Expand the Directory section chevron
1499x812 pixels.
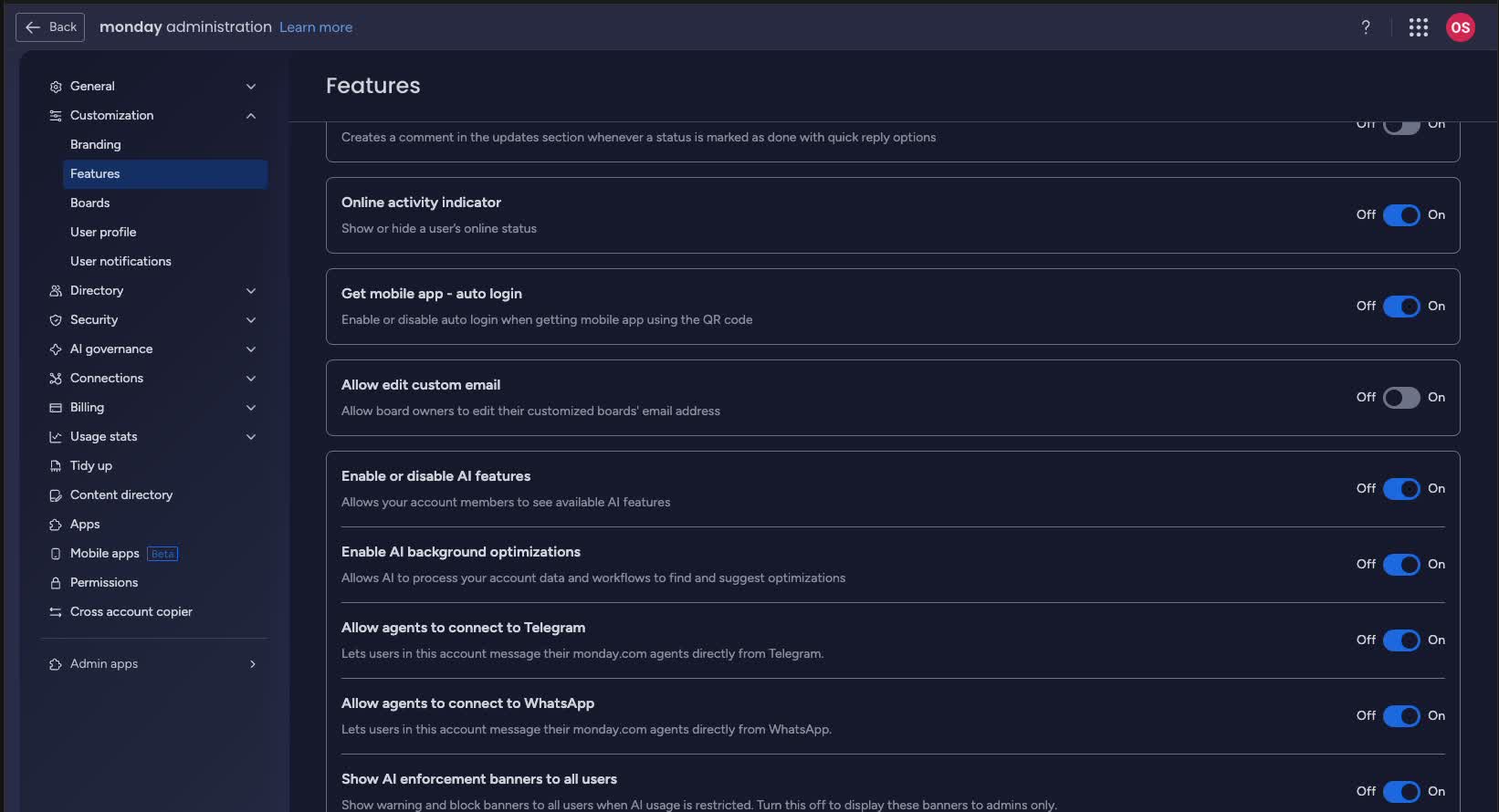coord(251,291)
